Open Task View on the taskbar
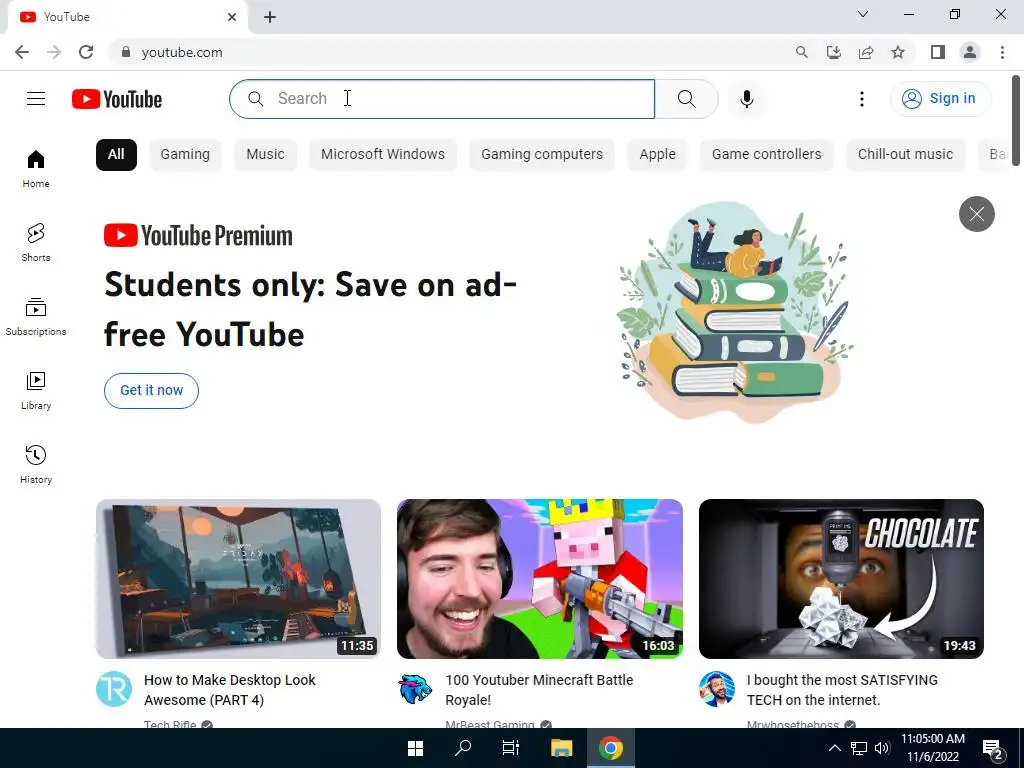Image resolution: width=1024 pixels, height=768 pixels. 511,748
